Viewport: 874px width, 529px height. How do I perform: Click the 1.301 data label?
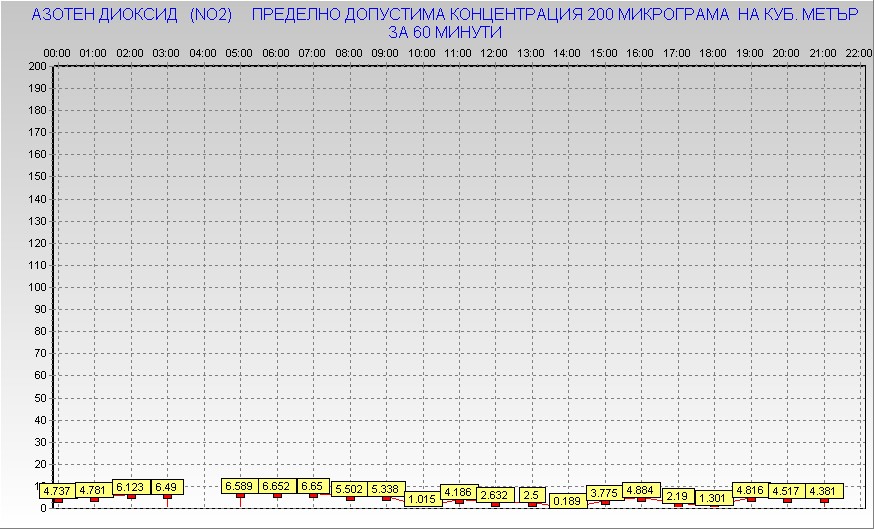[714, 498]
